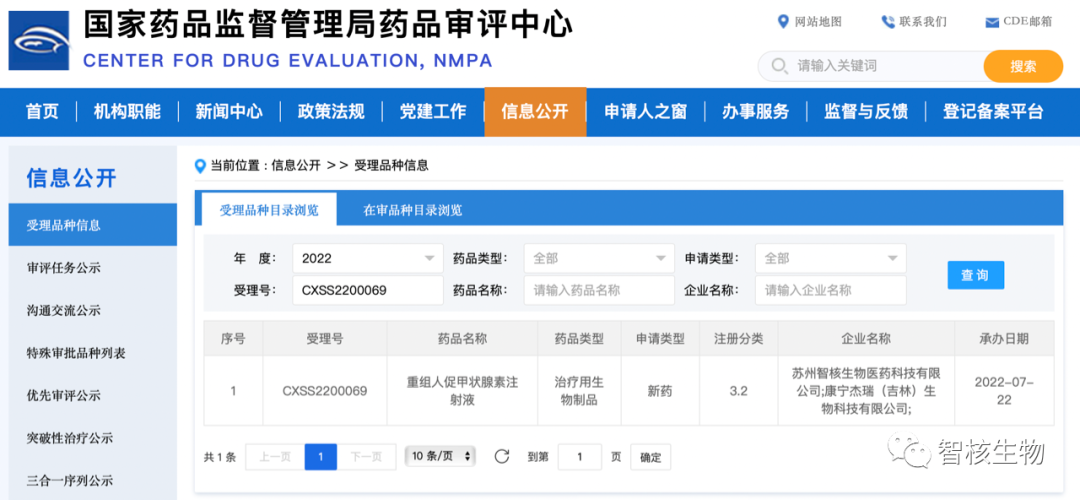This screenshot has width=1080, height=500.
Task: Click the CDE fish logo
Action: pos(39,41)
